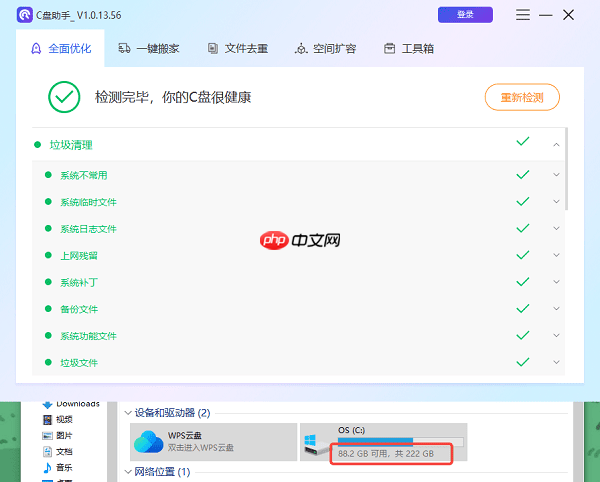Image resolution: width=600 pixels, height=482 pixels.
Task: Click the OS (C:) drive icon in Explorer
Action: click(x=316, y=445)
